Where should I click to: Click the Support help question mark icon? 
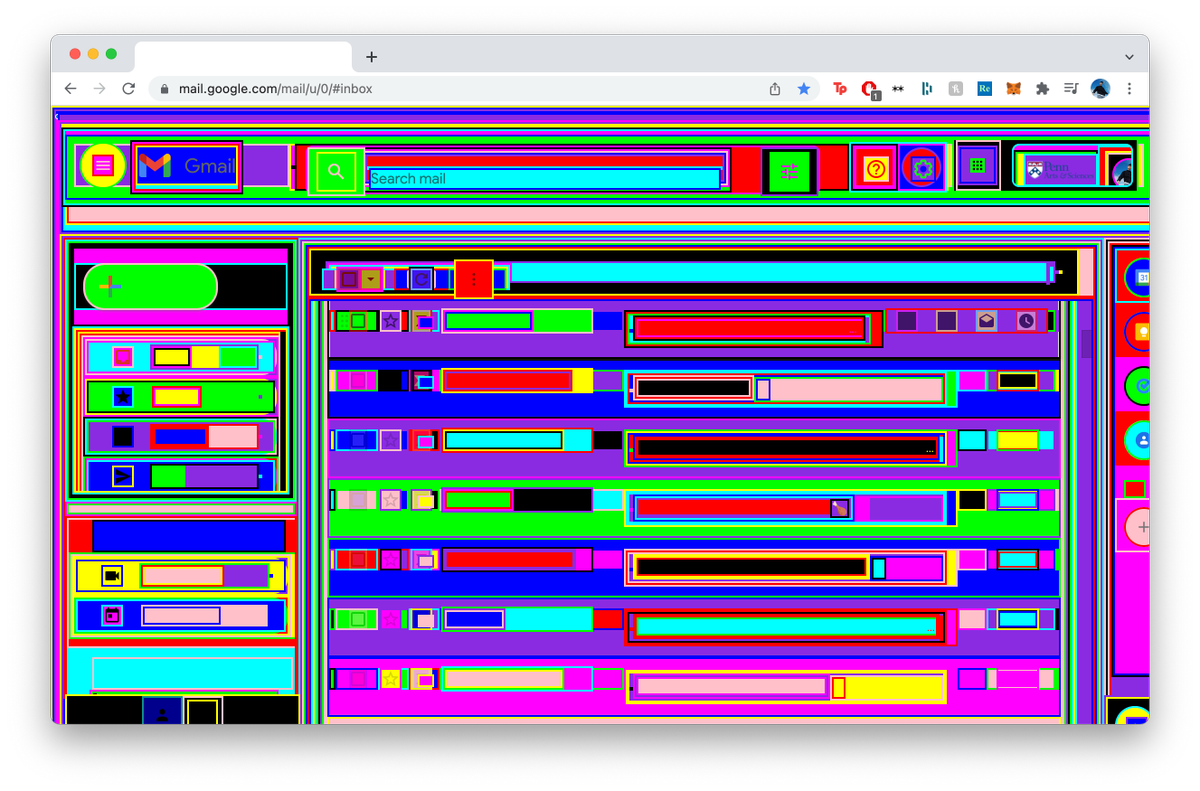tap(876, 169)
